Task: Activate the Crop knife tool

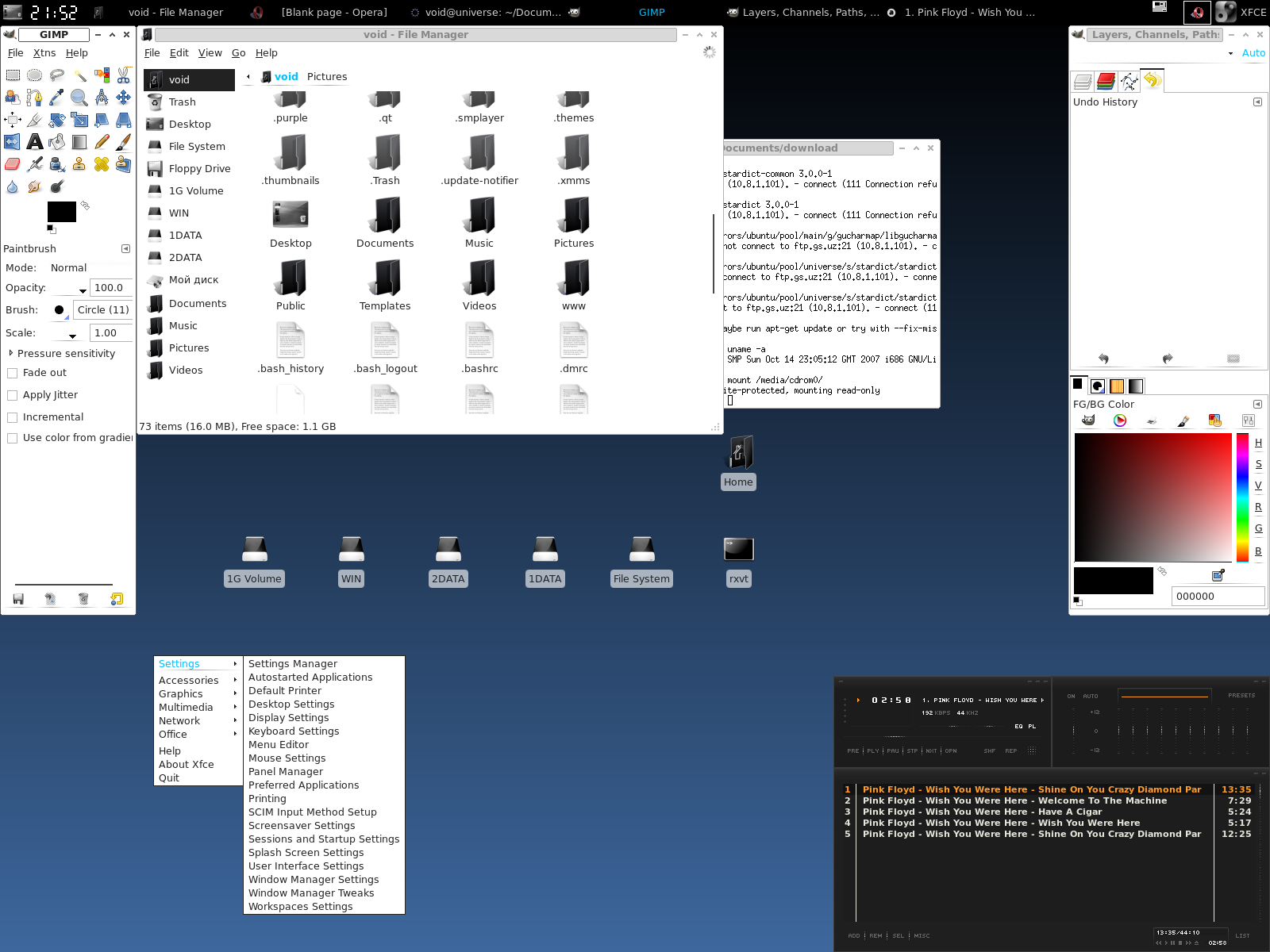Action: pyautogui.click(x=35, y=120)
